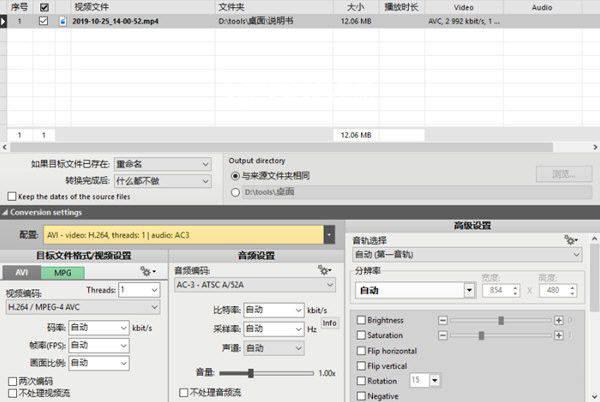Click the browse output folder button
Image resolution: width=600 pixels, height=402 pixels.
[x=564, y=174]
